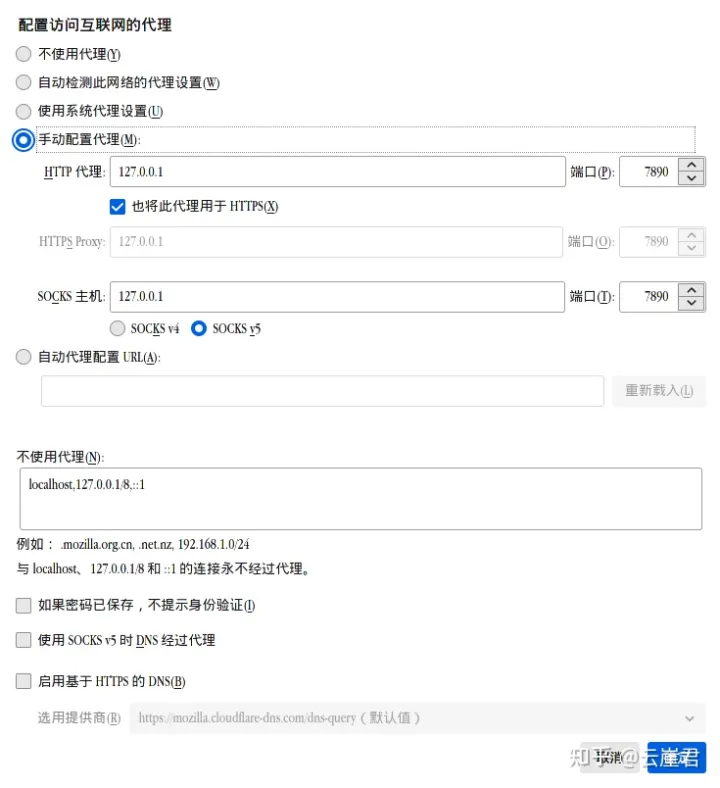
Task: Click the SOCKS 主机 address field
Action: (337, 297)
